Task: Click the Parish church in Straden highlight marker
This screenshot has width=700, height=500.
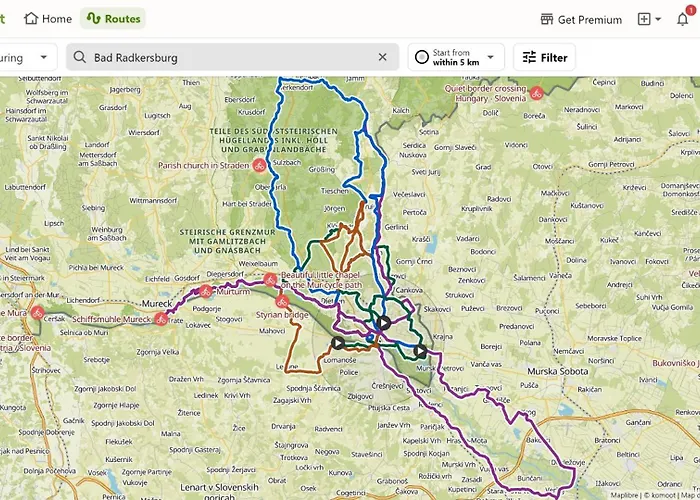Action: pos(258,166)
